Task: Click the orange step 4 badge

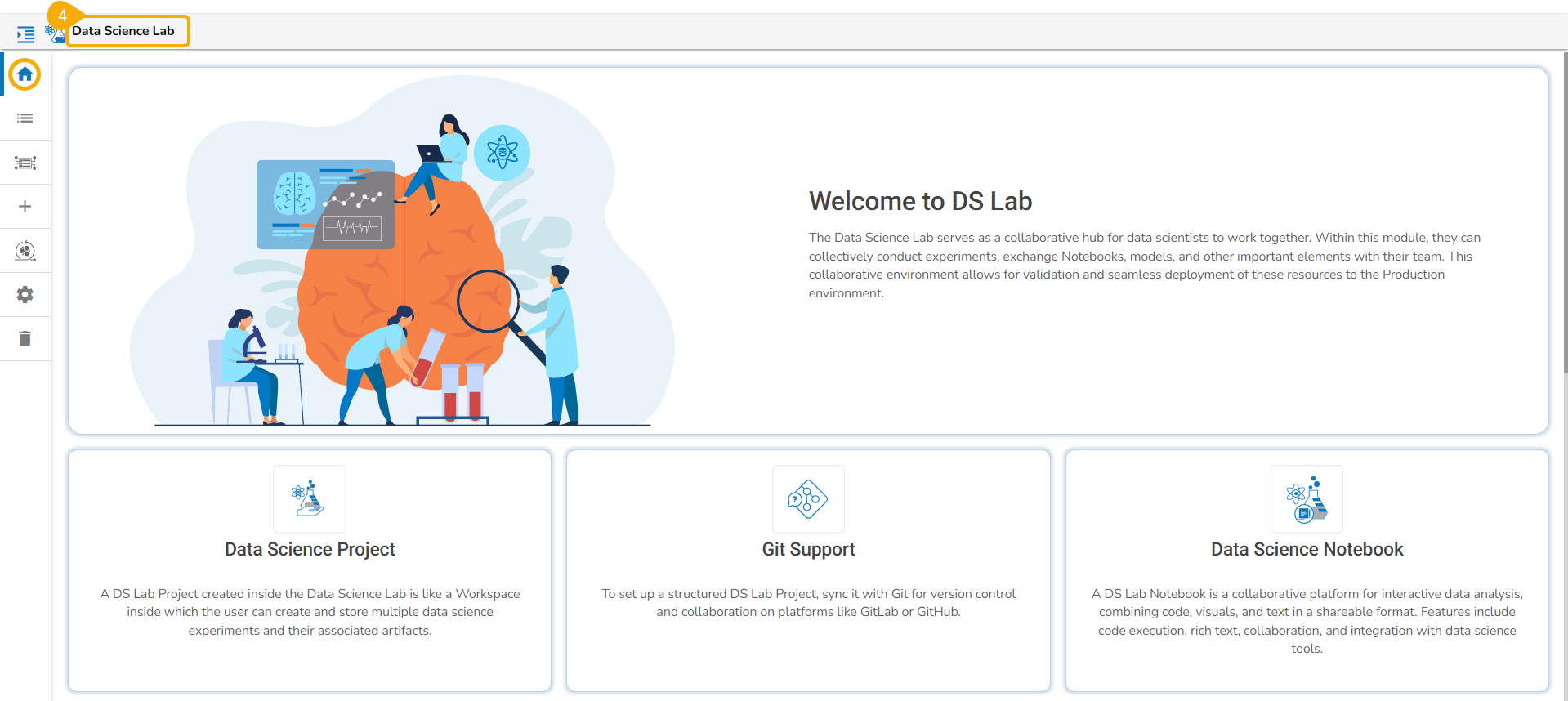Action: (x=62, y=15)
